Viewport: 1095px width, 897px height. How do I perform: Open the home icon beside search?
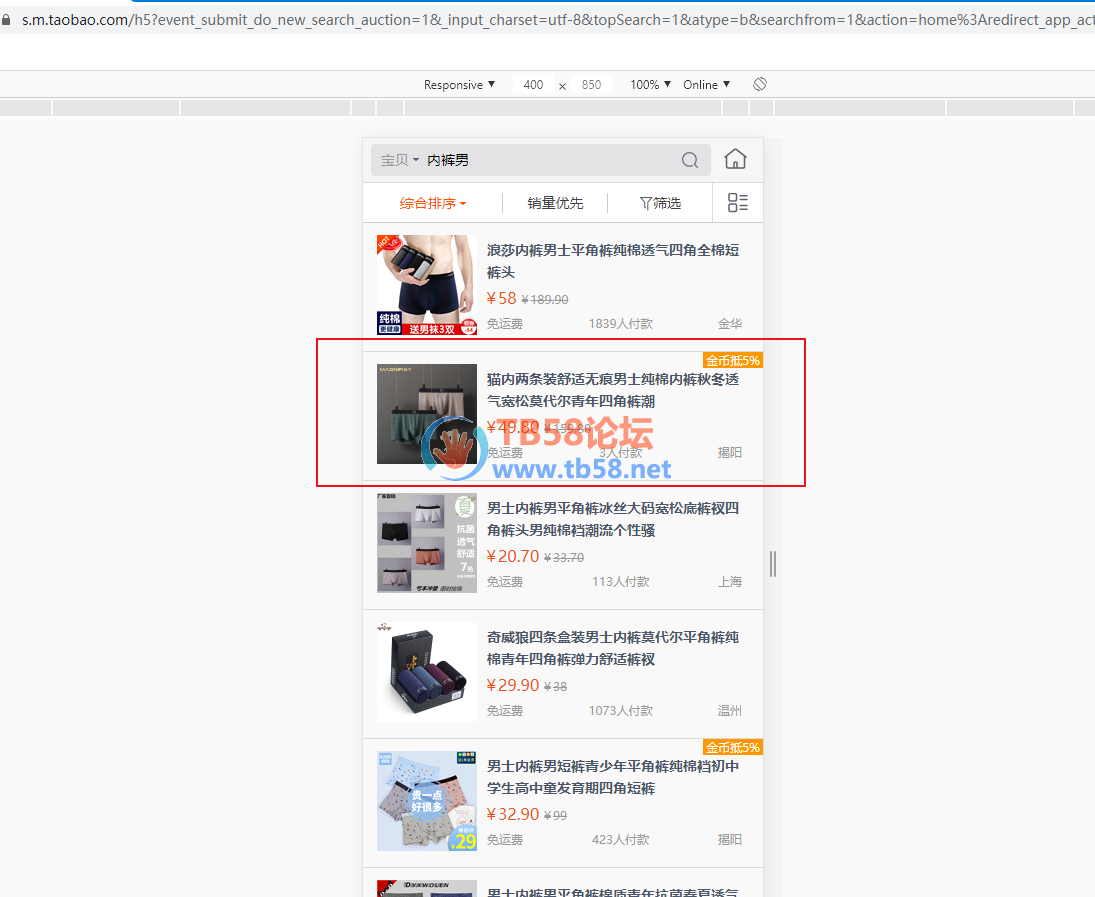(x=735, y=159)
